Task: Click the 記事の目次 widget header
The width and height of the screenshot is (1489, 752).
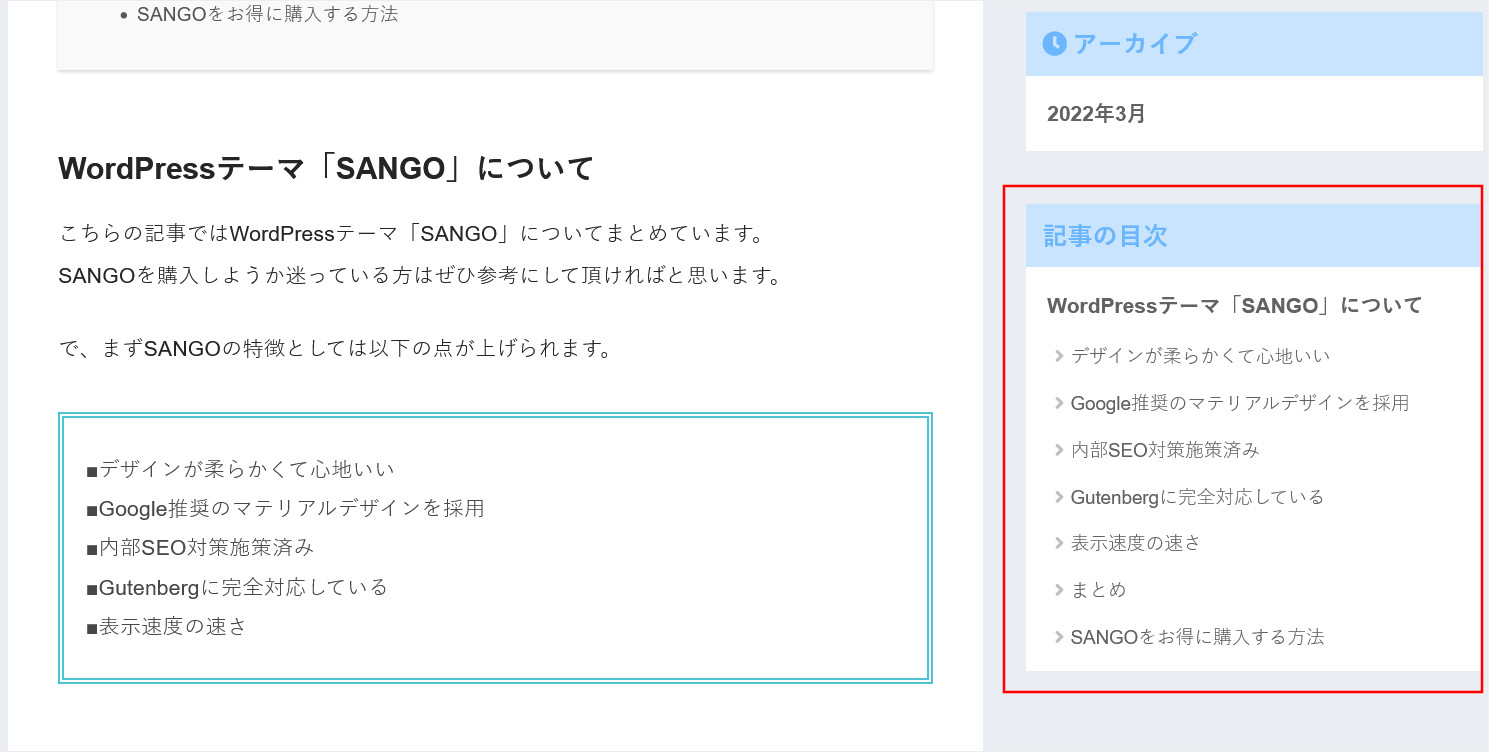Action: 1105,236
